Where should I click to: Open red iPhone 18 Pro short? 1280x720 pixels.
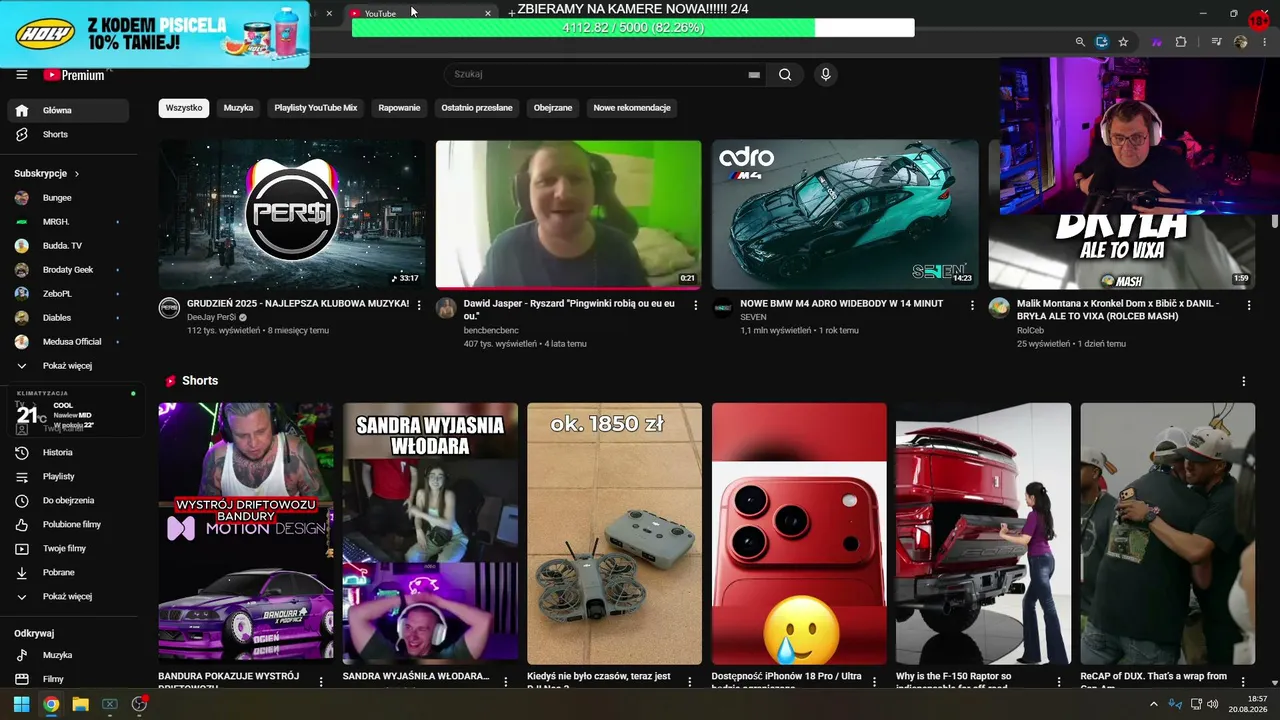[799, 534]
